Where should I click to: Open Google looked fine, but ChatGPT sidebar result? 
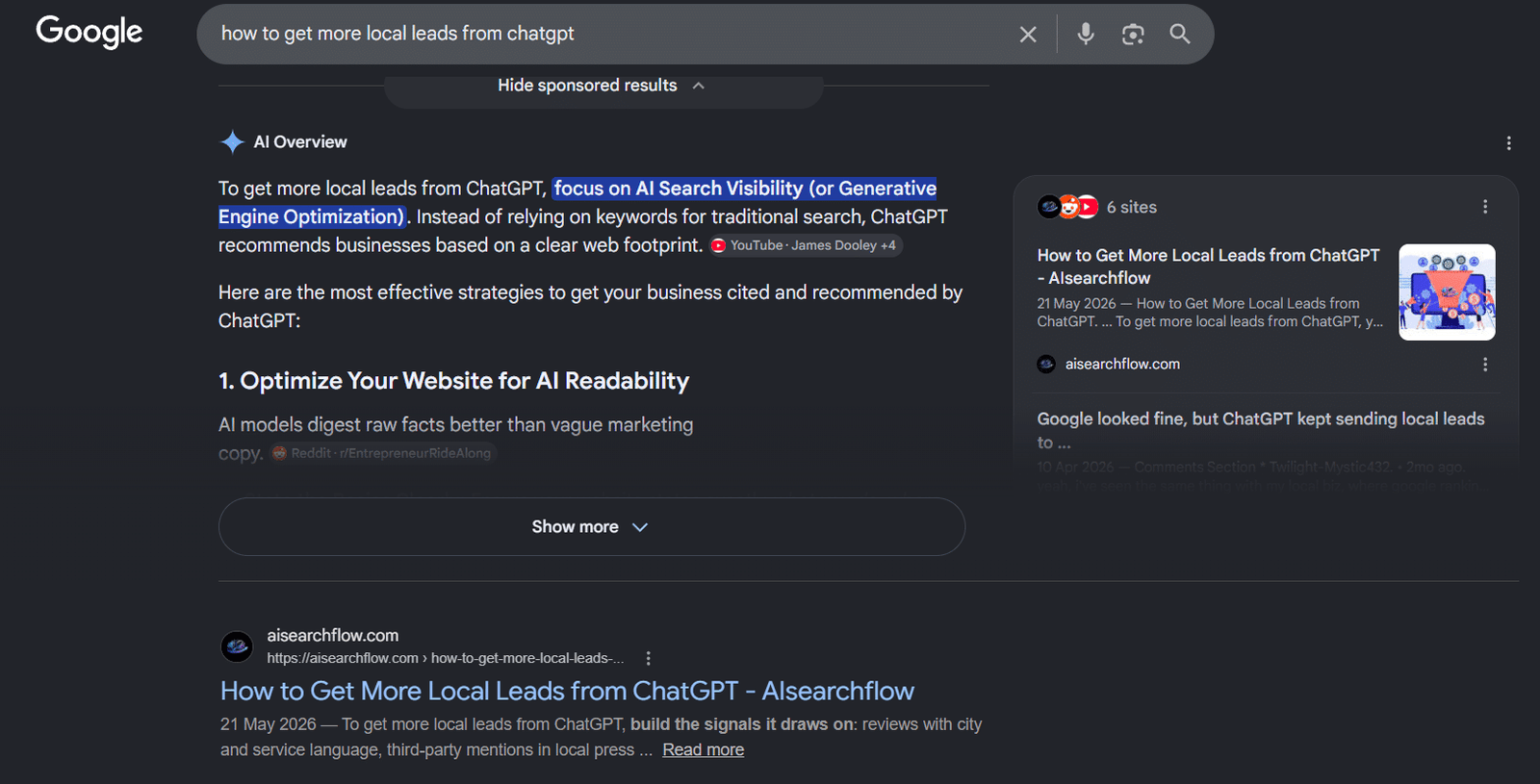tap(1261, 430)
